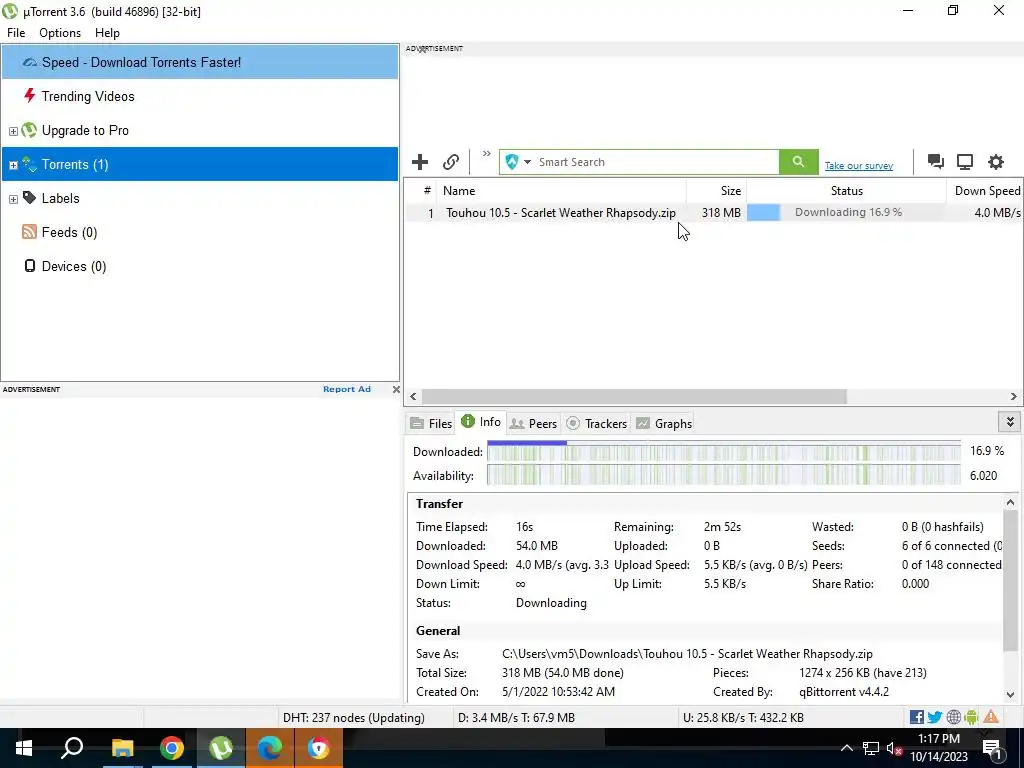This screenshot has height=768, width=1024.
Task: Click the globe web icon in status bar
Action: click(x=953, y=717)
